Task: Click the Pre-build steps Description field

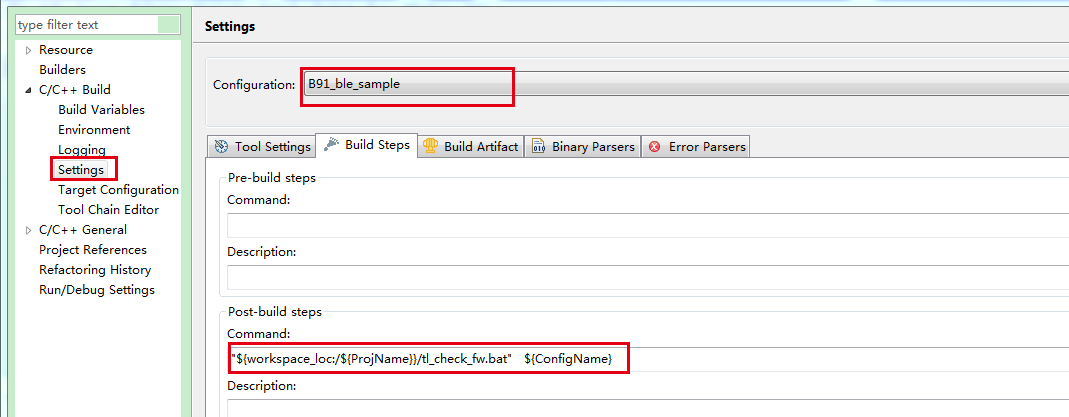Action: point(647,278)
